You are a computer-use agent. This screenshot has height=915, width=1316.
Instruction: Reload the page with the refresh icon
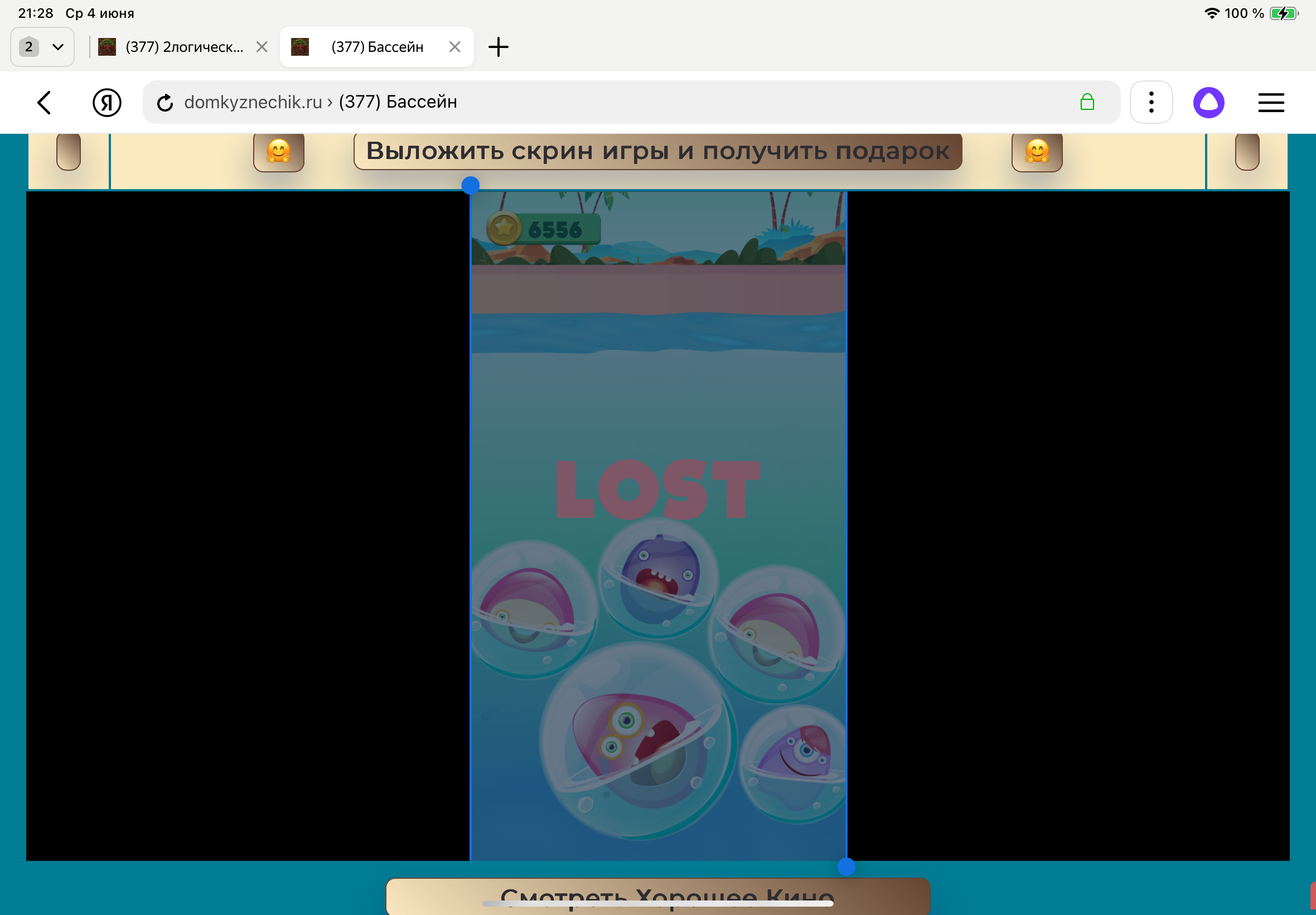click(x=165, y=103)
